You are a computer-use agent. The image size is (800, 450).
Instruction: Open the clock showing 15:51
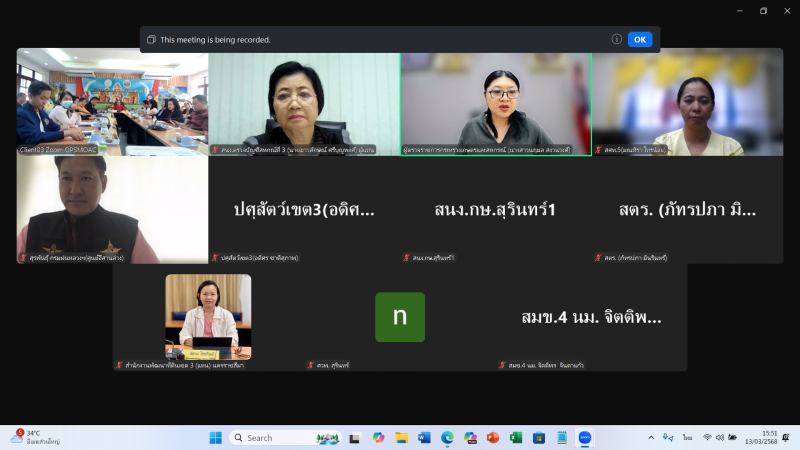point(761,438)
